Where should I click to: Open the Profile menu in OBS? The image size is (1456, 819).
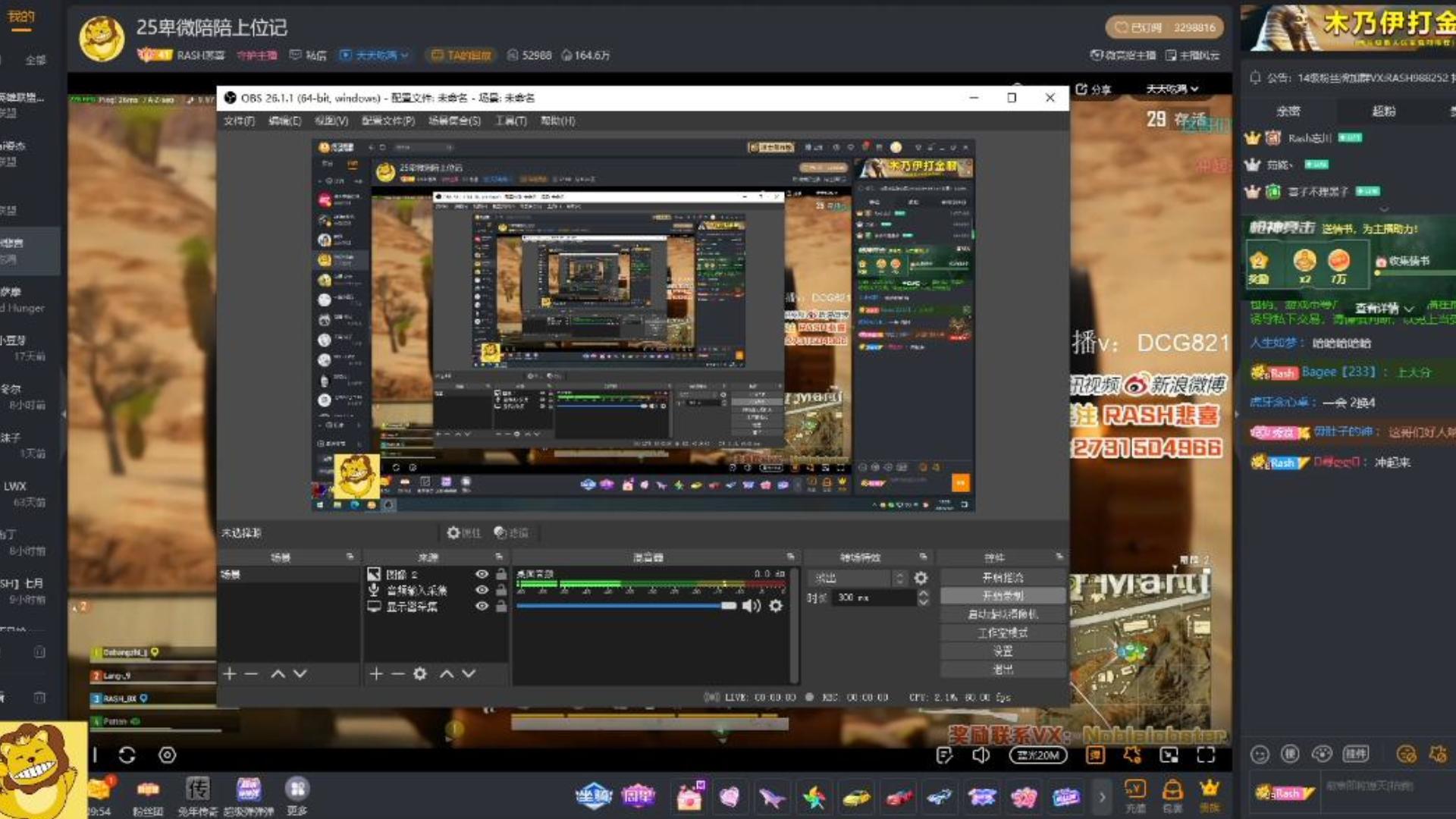click(x=388, y=121)
